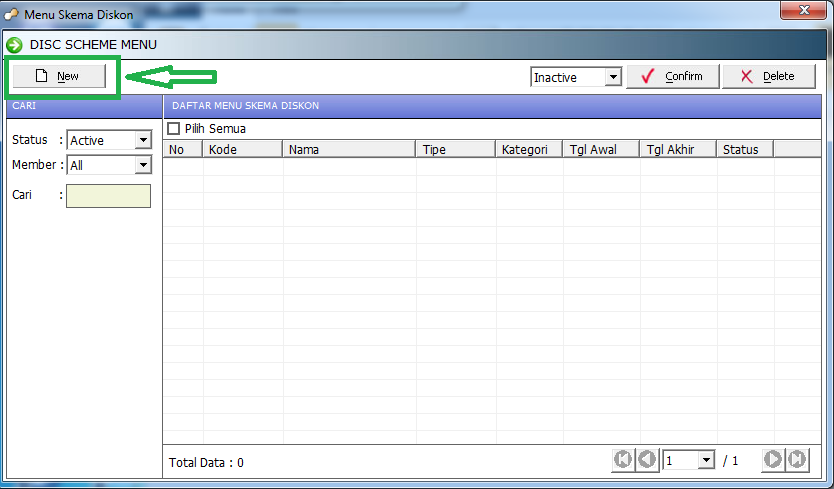Click the green arrow icon beside DISC SCHEME MENU

(14, 45)
